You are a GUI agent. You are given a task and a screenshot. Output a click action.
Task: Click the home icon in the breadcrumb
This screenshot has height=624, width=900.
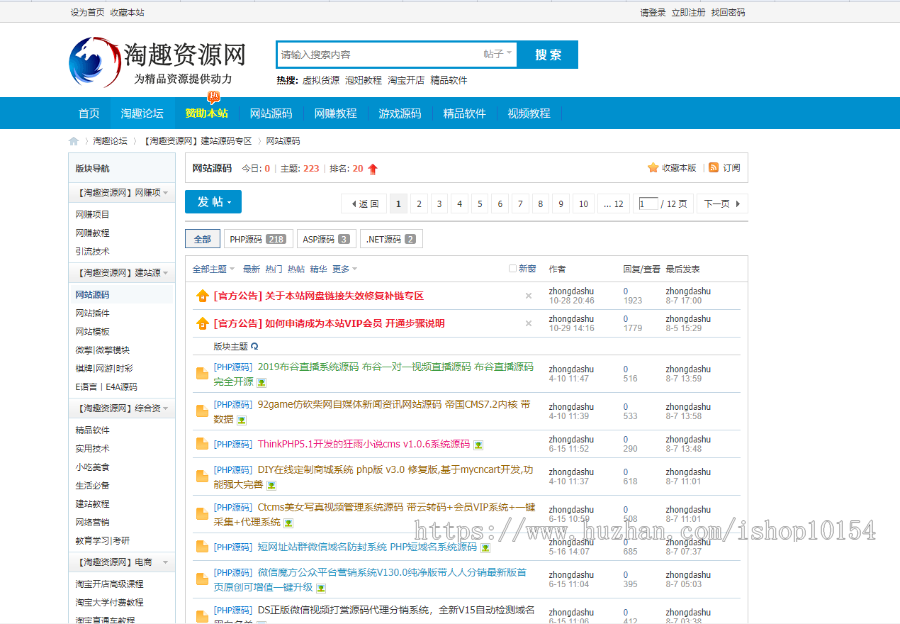[72, 141]
